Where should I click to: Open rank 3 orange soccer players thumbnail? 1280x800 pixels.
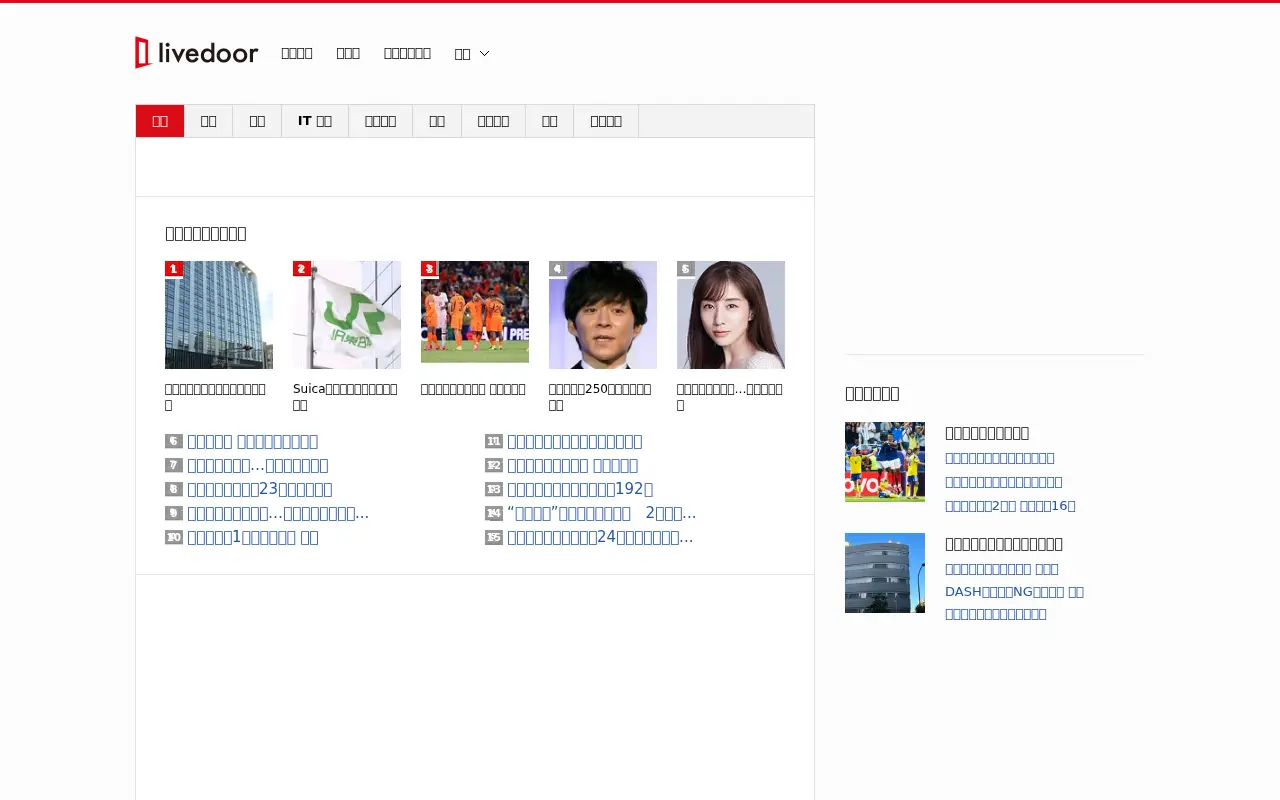tap(475, 312)
